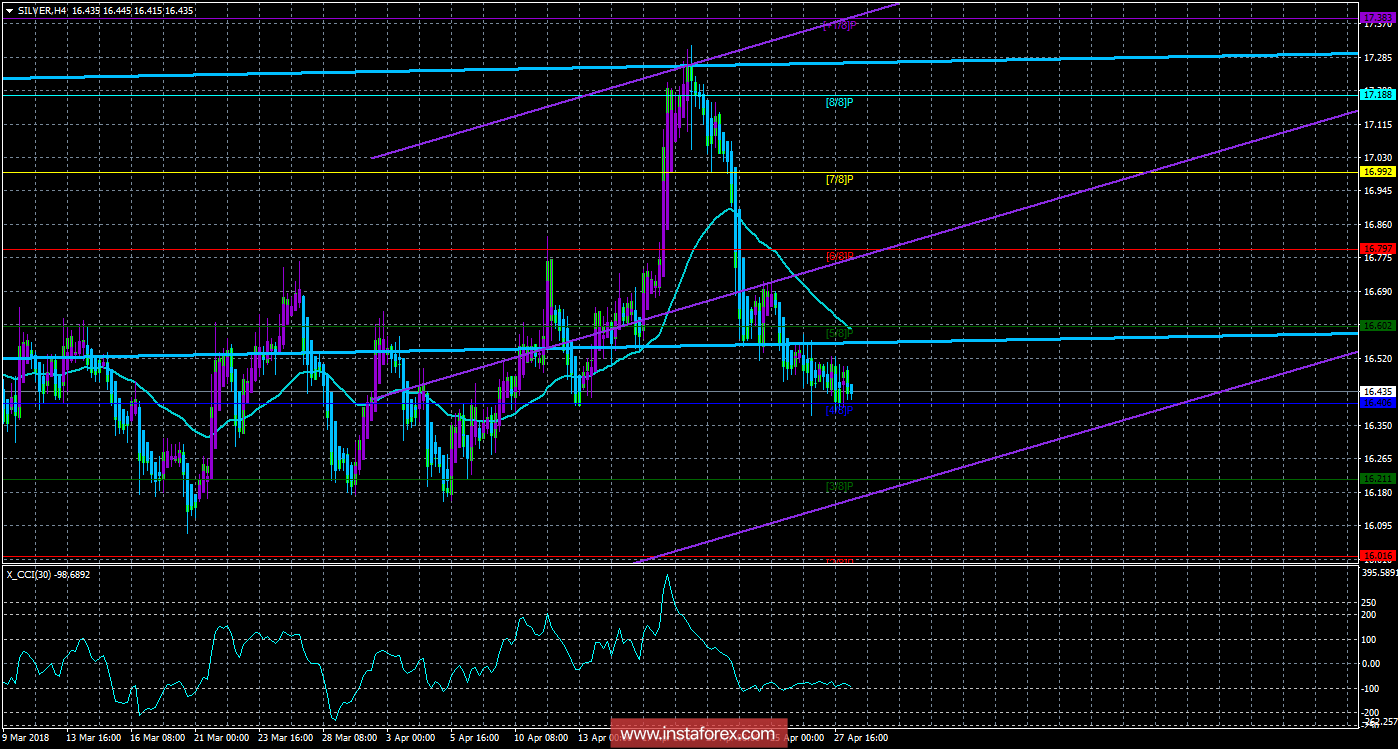Select the green [3/8]P level label
The height and width of the screenshot is (749, 1398).
click(x=839, y=487)
